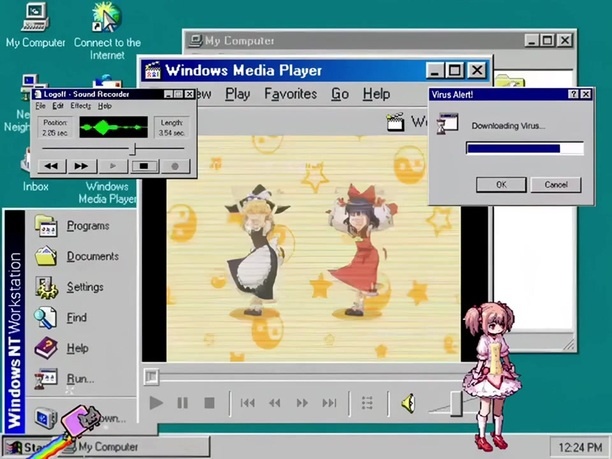
Task: Skip to the next track in Media Player
Action: point(328,403)
